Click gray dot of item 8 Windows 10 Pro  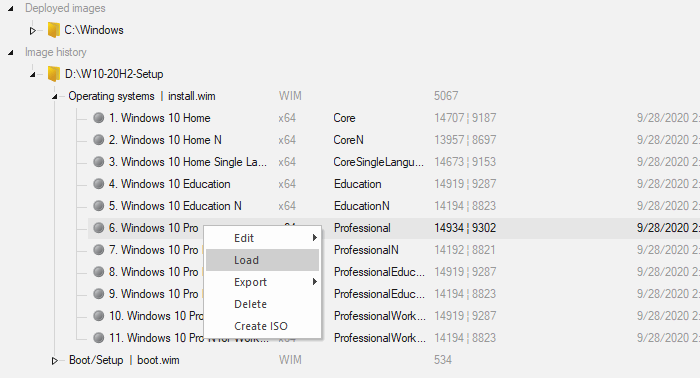point(98,272)
